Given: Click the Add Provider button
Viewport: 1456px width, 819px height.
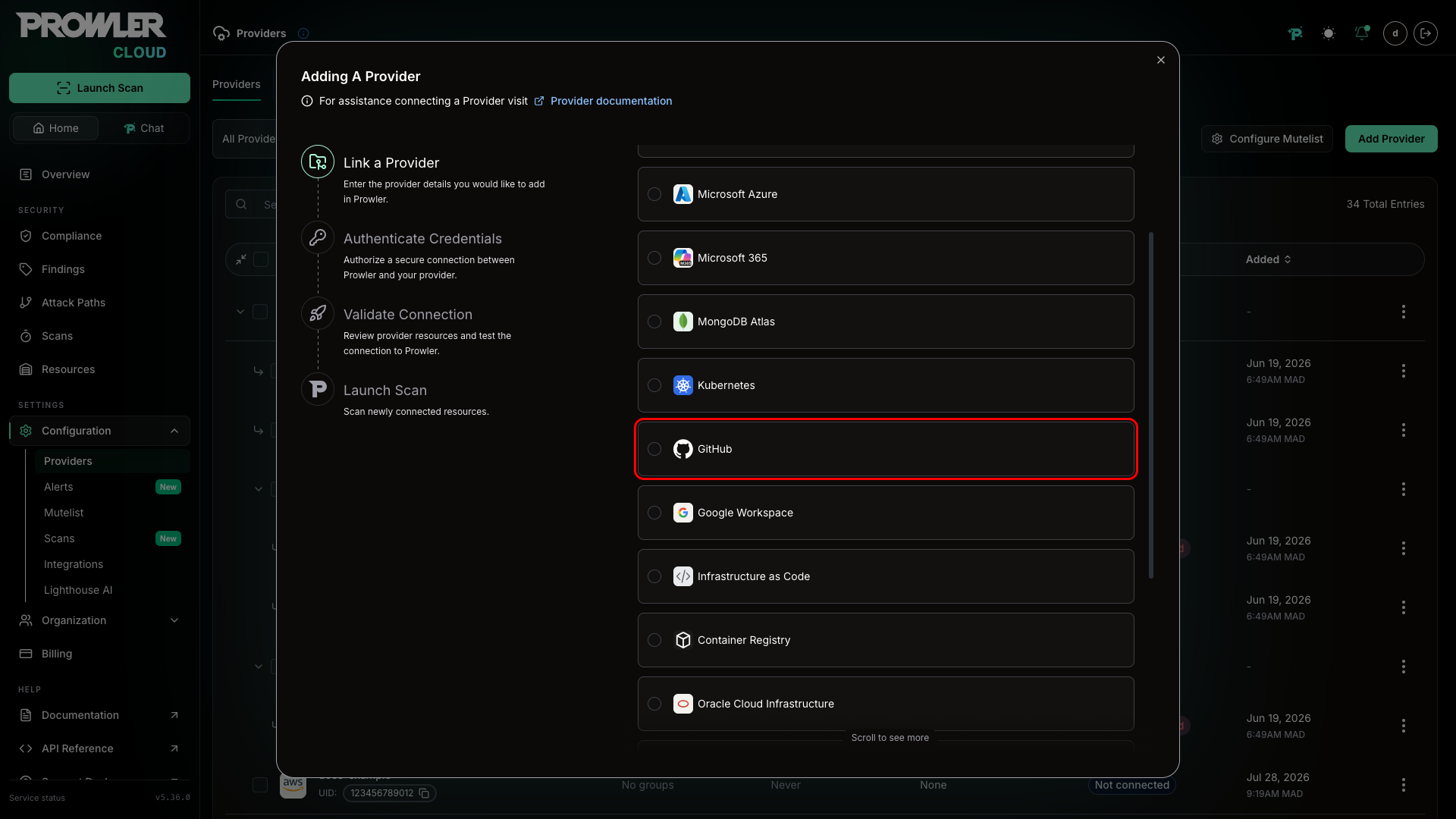Looking at the screenshot, I should 1391,139.
